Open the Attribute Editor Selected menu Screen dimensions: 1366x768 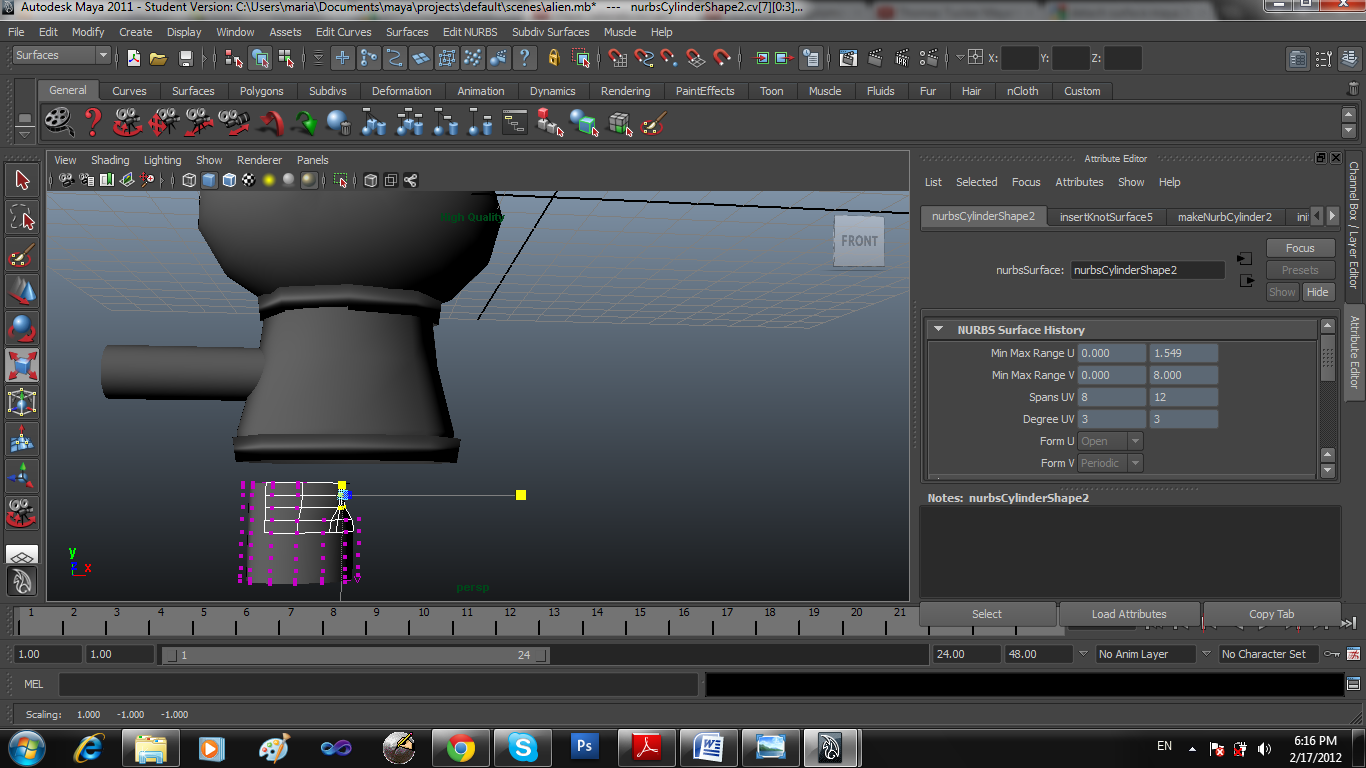976,182
